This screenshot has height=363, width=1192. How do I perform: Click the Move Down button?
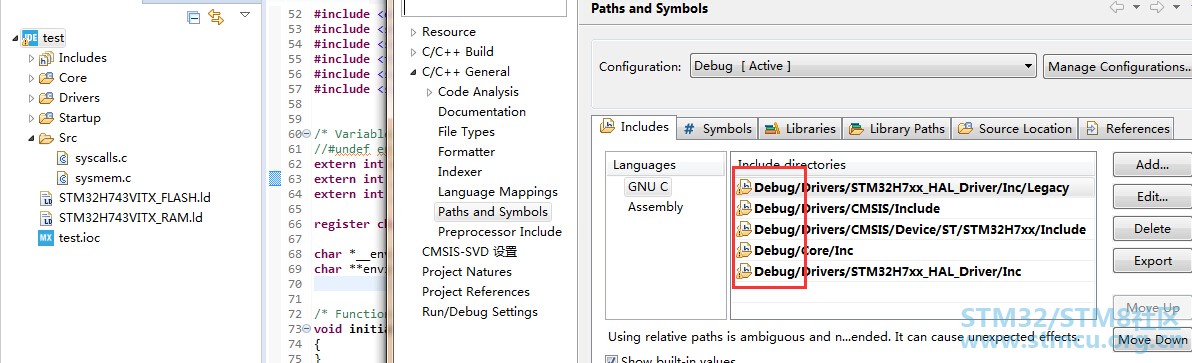click(x=1152, y=339)
